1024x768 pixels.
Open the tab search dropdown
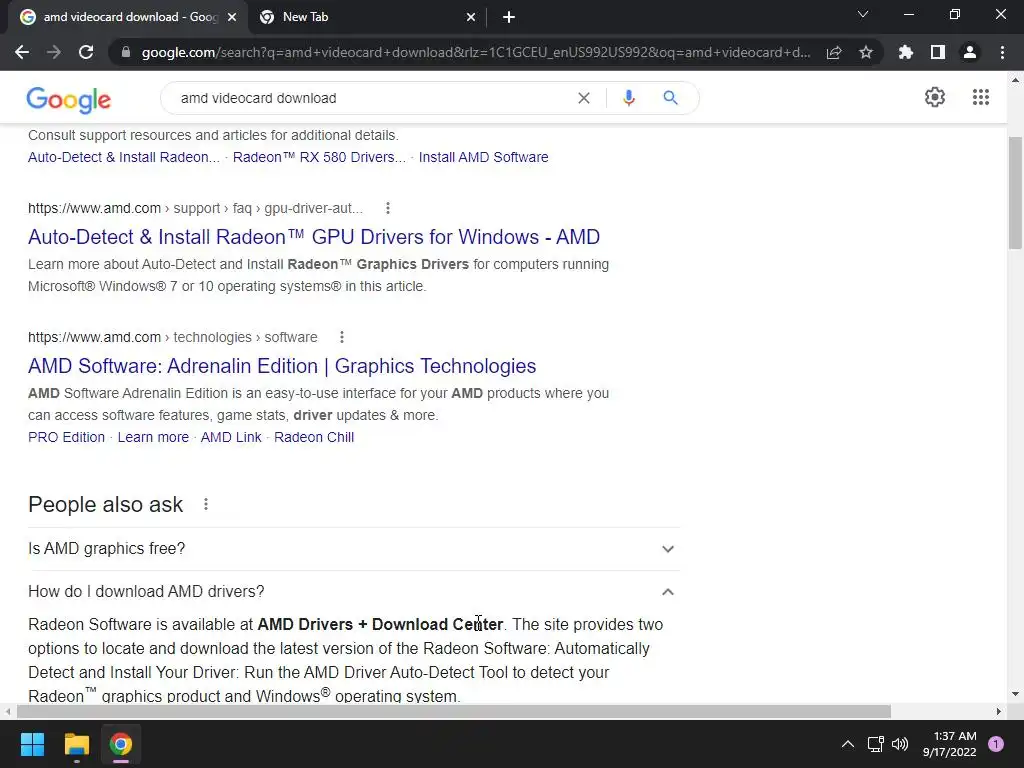coord(863,14)
